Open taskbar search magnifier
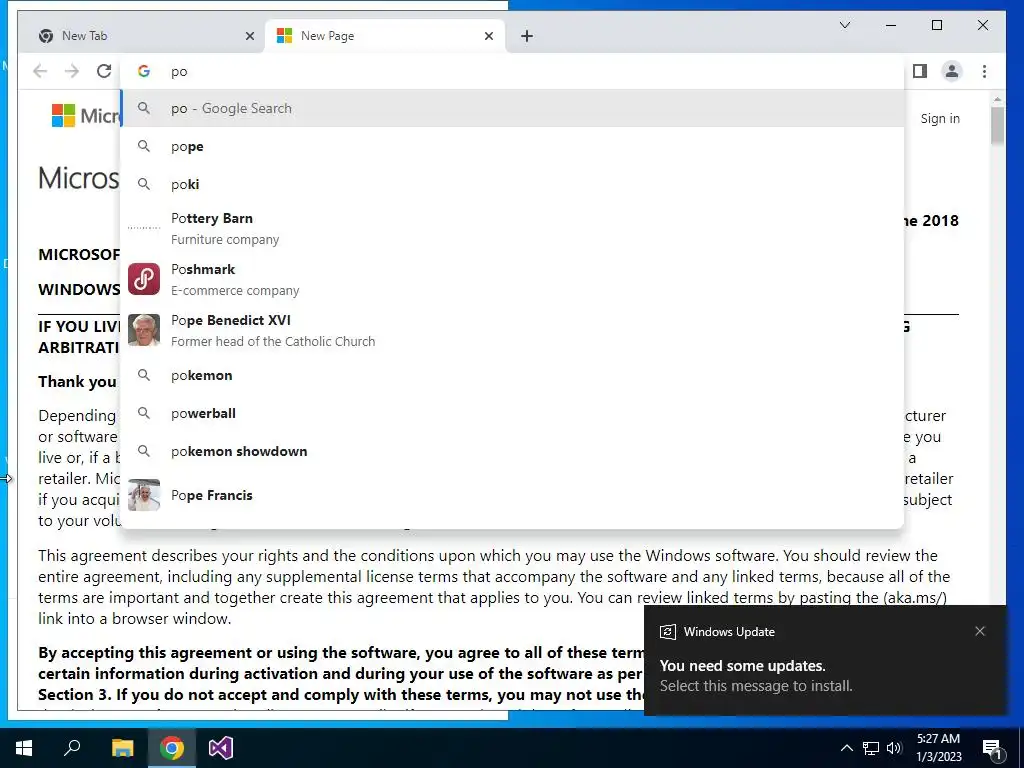1024x768 pixels. click(x=72, y=748)
